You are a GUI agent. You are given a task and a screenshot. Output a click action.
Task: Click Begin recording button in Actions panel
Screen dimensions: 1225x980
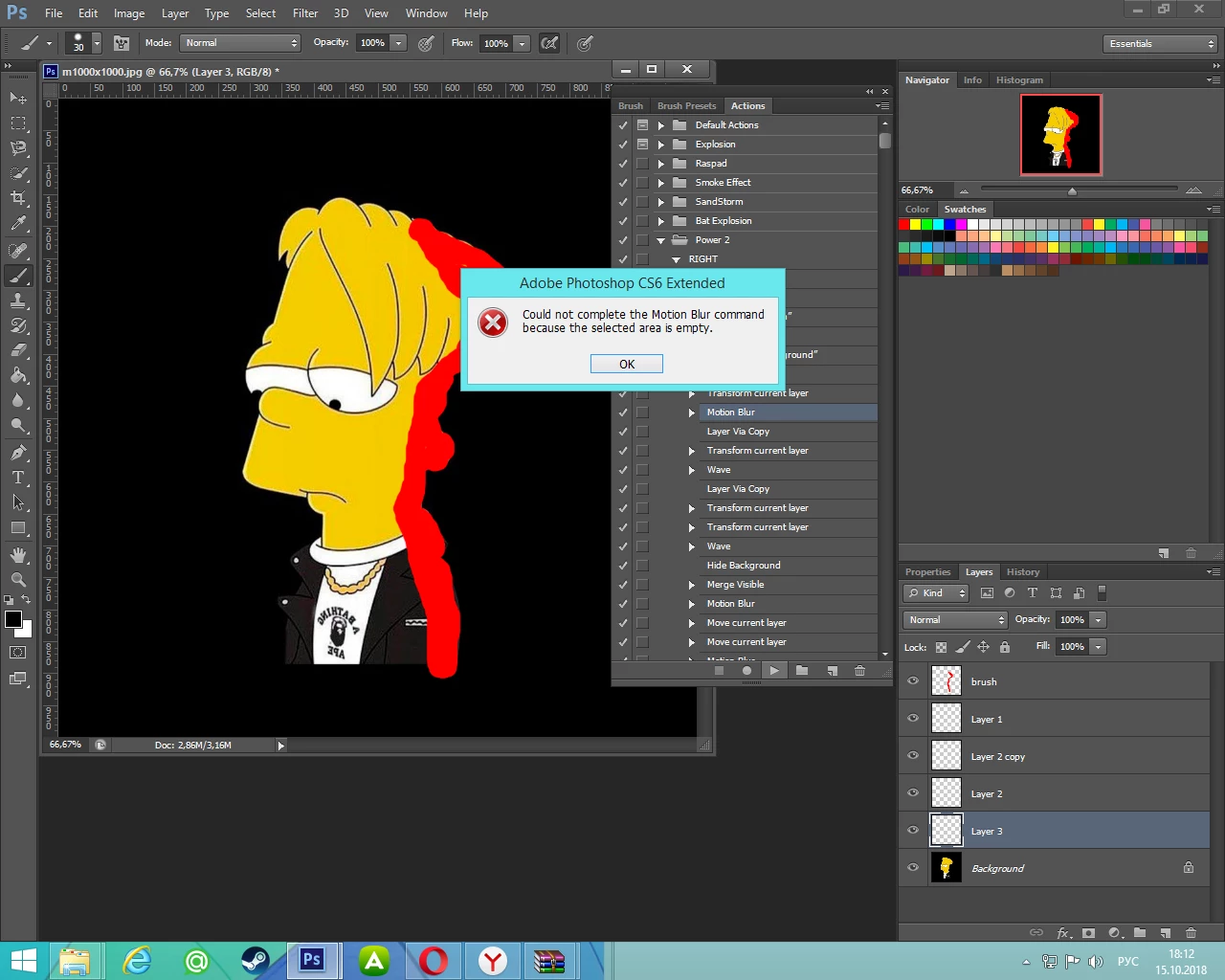[x=746, y=670]
